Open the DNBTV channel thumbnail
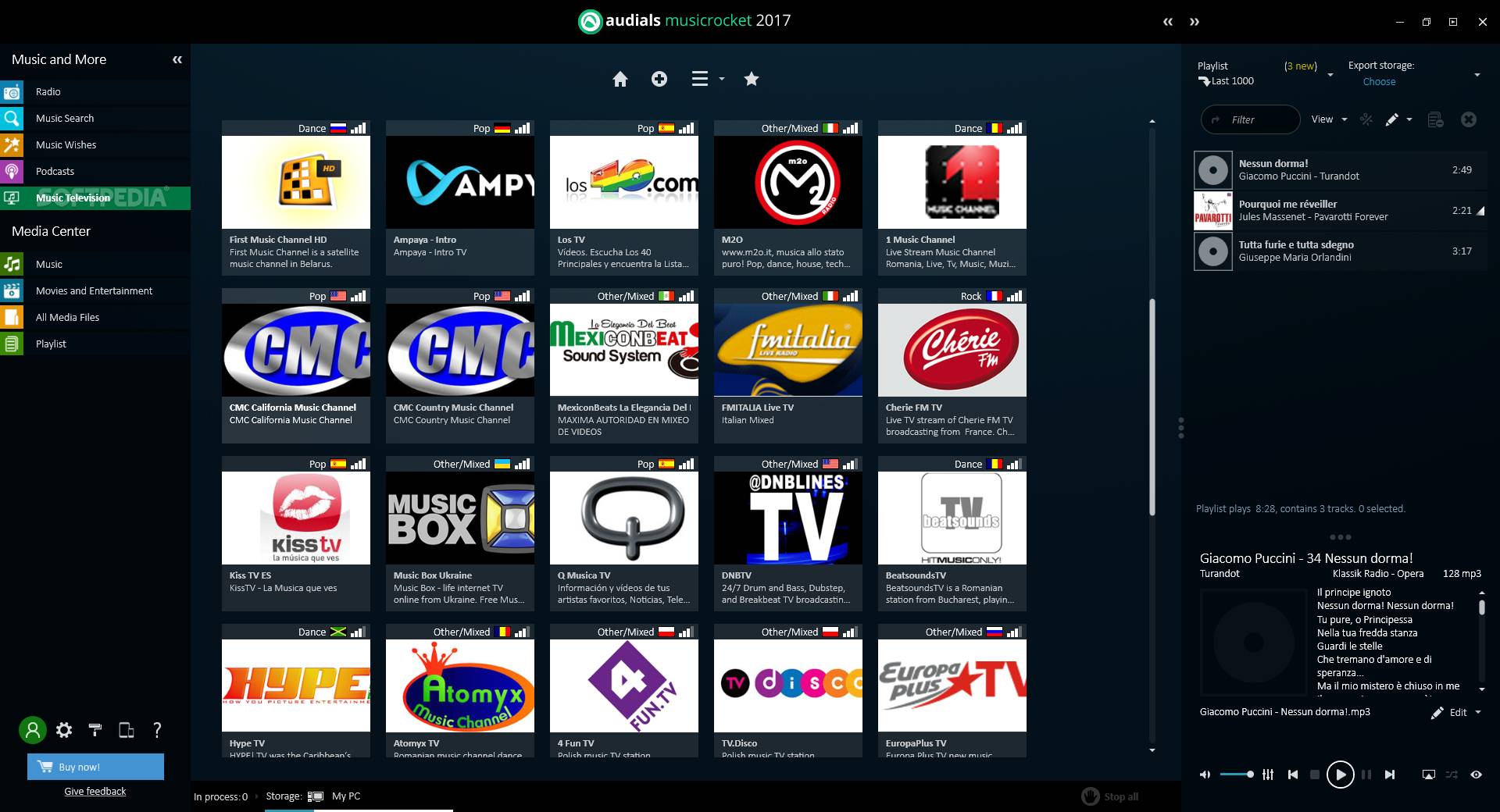 tap(788, 518)
